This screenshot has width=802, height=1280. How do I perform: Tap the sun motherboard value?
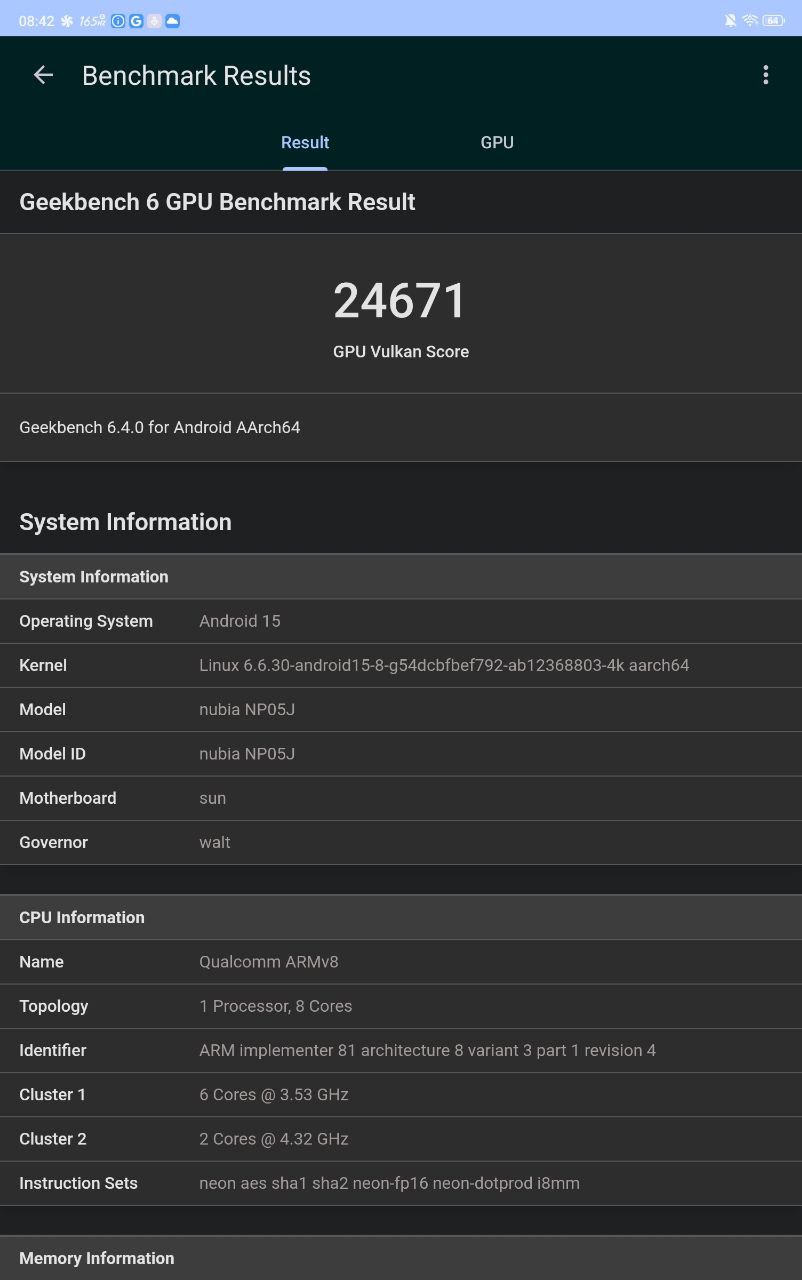[x=213, y=798]
